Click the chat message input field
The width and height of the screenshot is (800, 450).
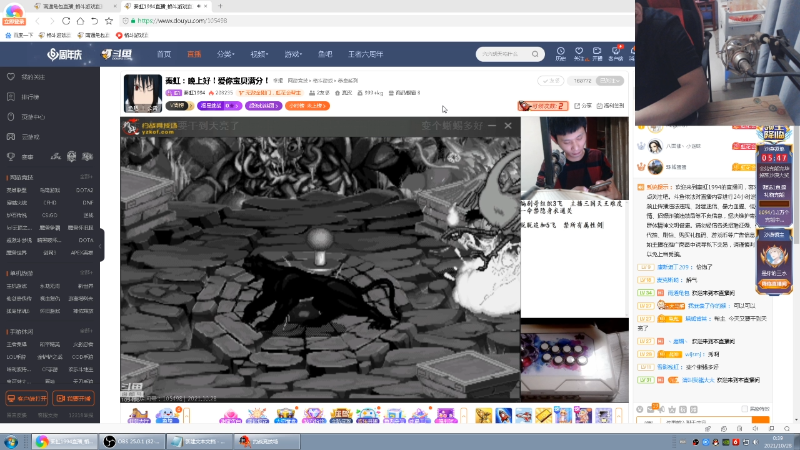coord(707,422)
